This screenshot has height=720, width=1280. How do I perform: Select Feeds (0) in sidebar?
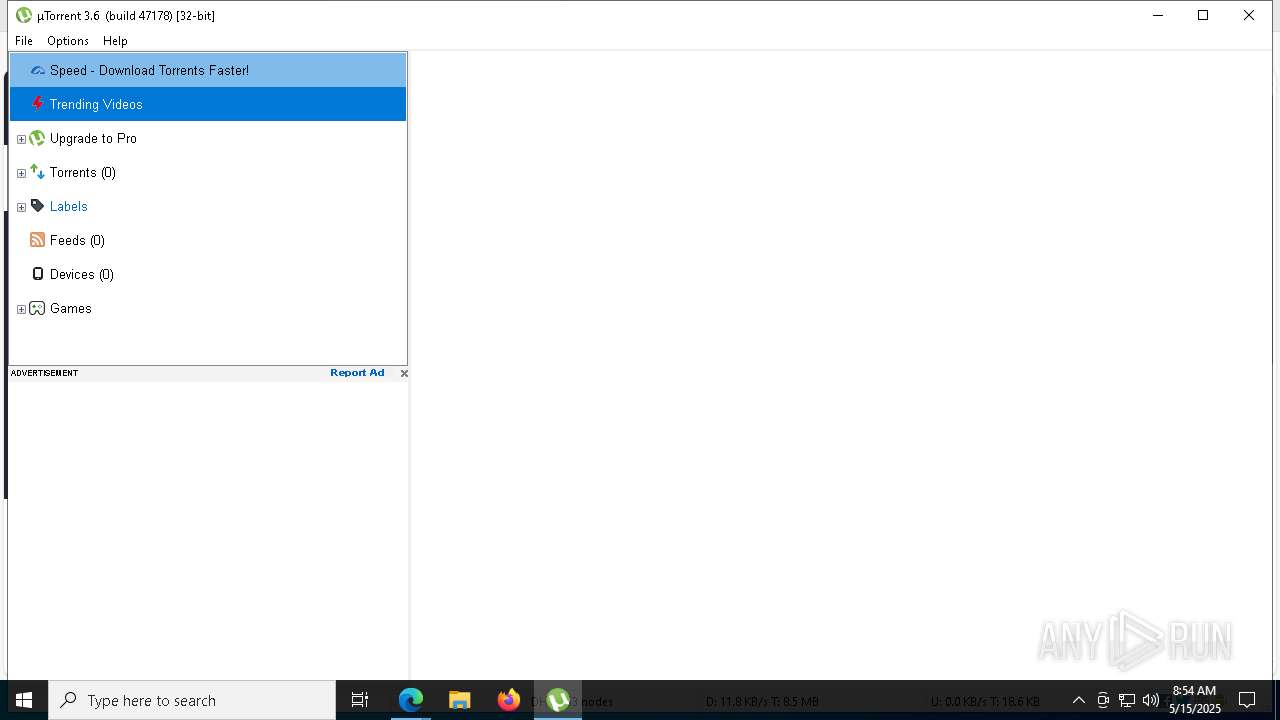pyautogui.click(x=77, y=240)
